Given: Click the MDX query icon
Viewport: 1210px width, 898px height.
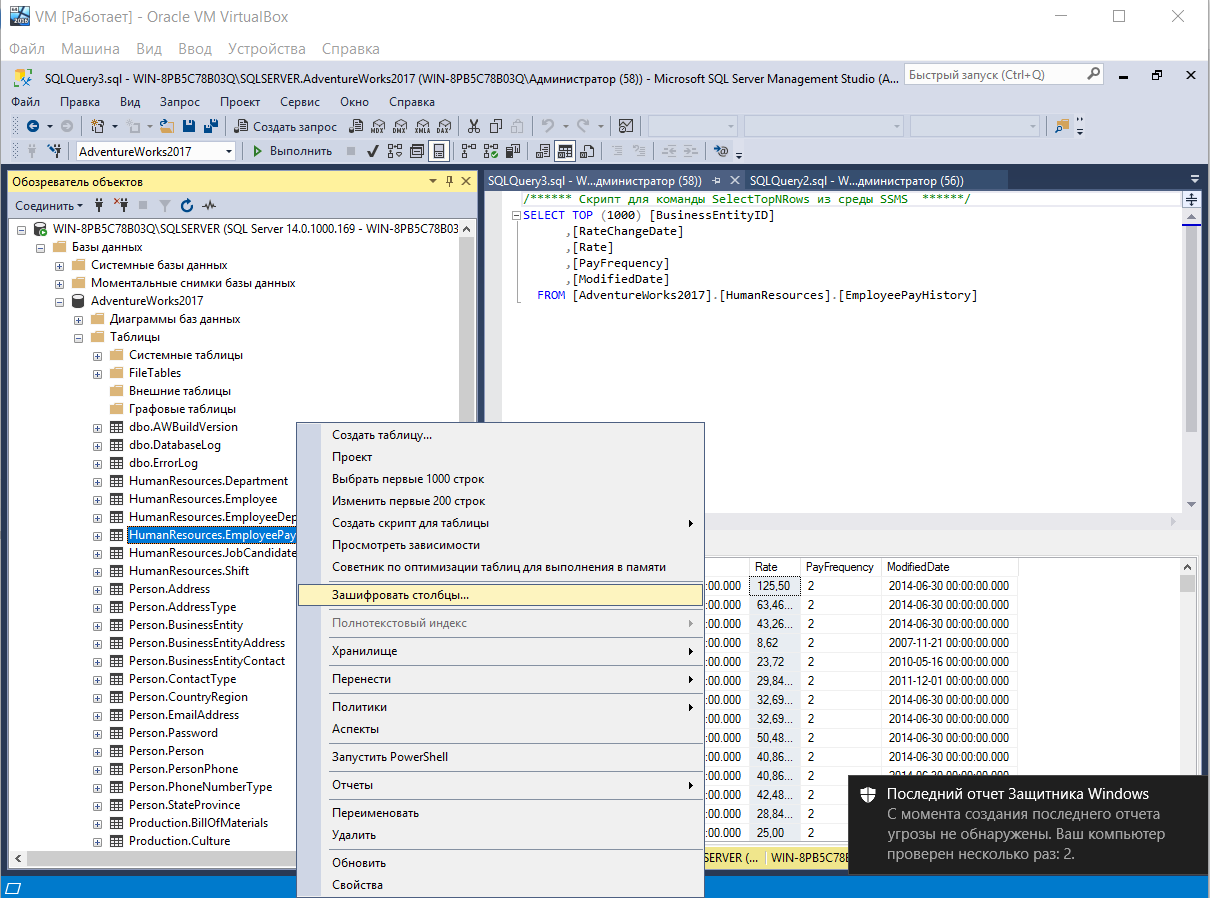Looking at the screenshot, I should tap(378, 126).
